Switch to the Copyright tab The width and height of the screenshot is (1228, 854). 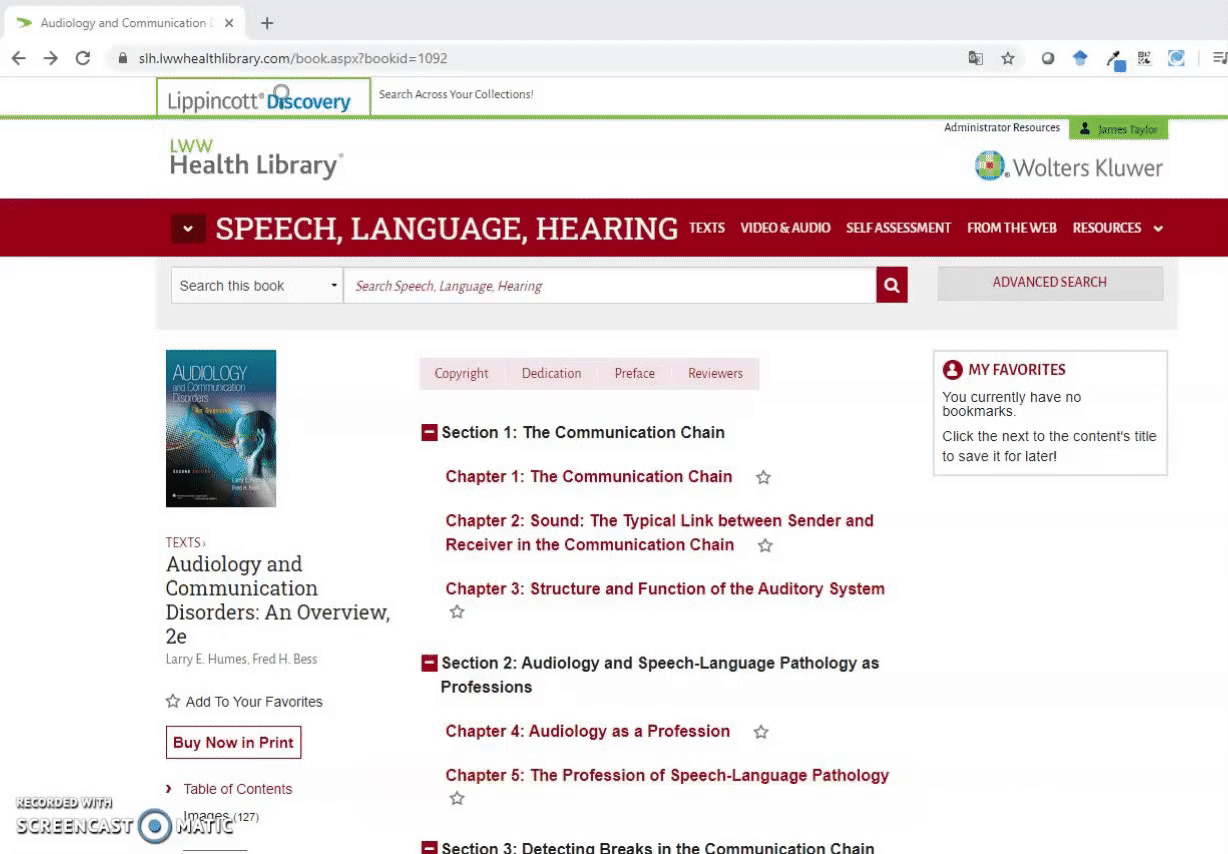(x=461, y=374)
